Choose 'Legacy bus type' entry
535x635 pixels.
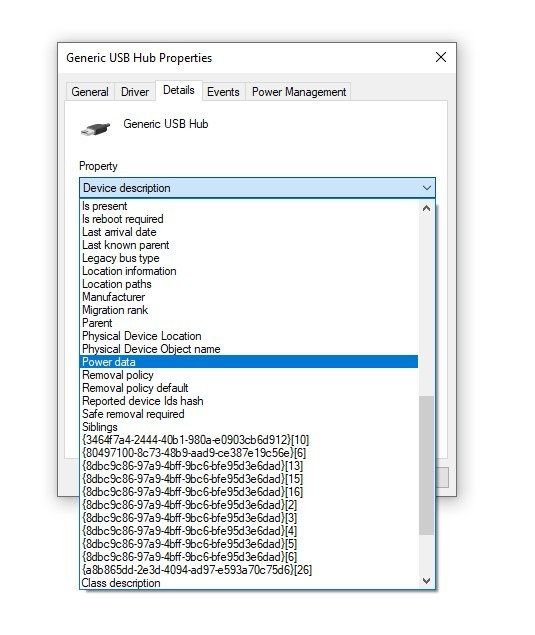[x=249, y=258]
